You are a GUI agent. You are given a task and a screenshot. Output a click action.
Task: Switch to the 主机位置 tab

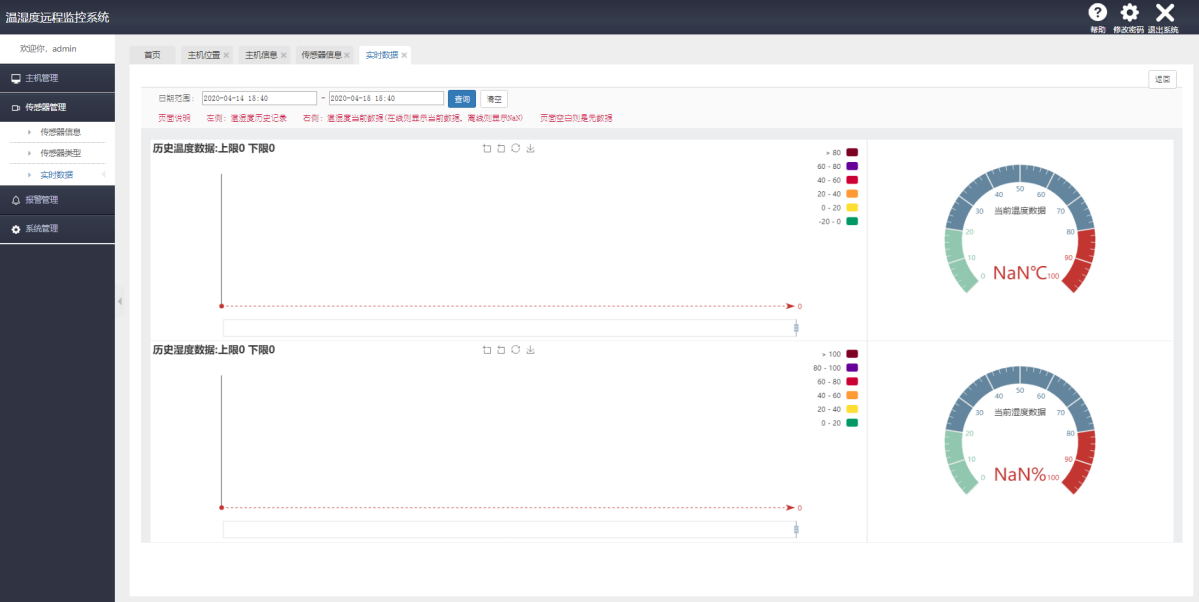[204, 55]
